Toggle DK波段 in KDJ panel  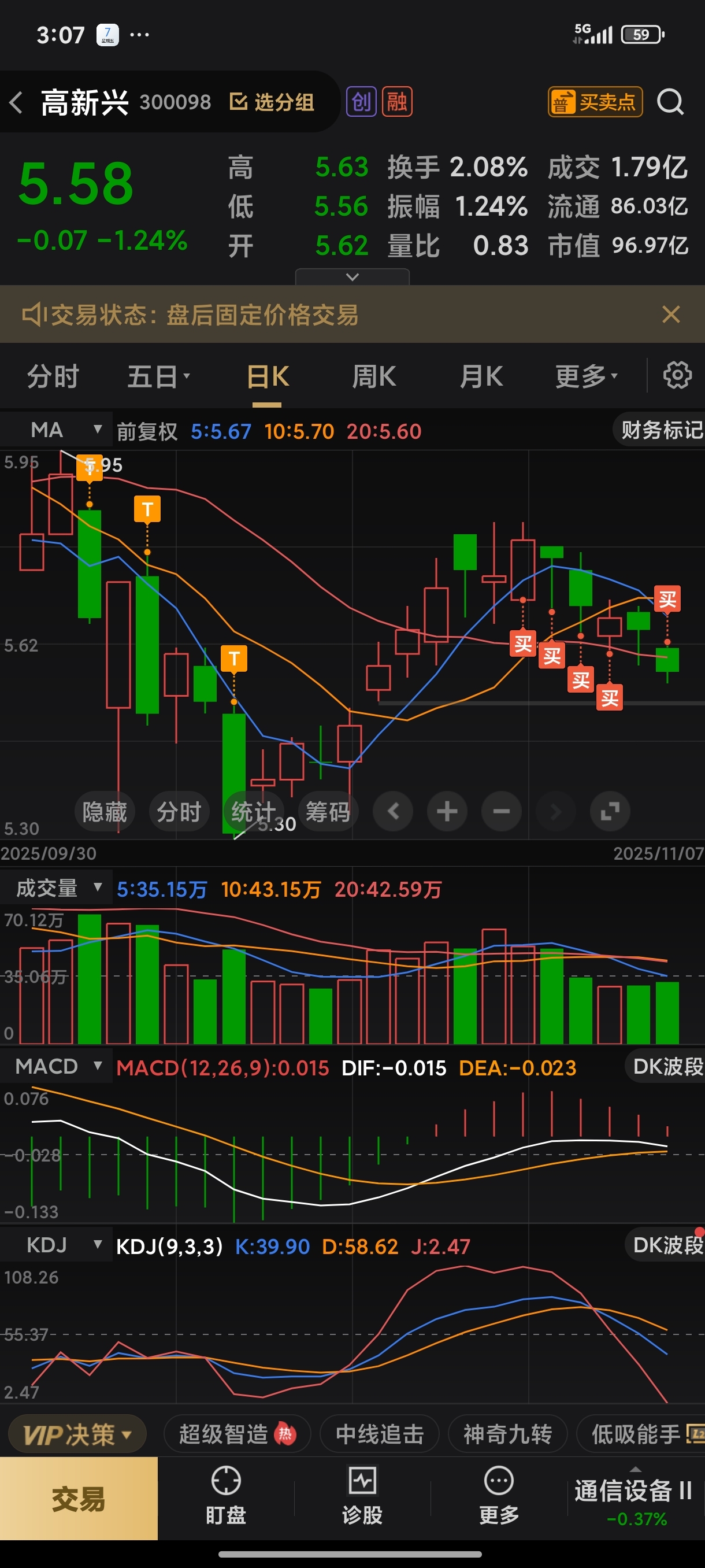pos(666,1245)
